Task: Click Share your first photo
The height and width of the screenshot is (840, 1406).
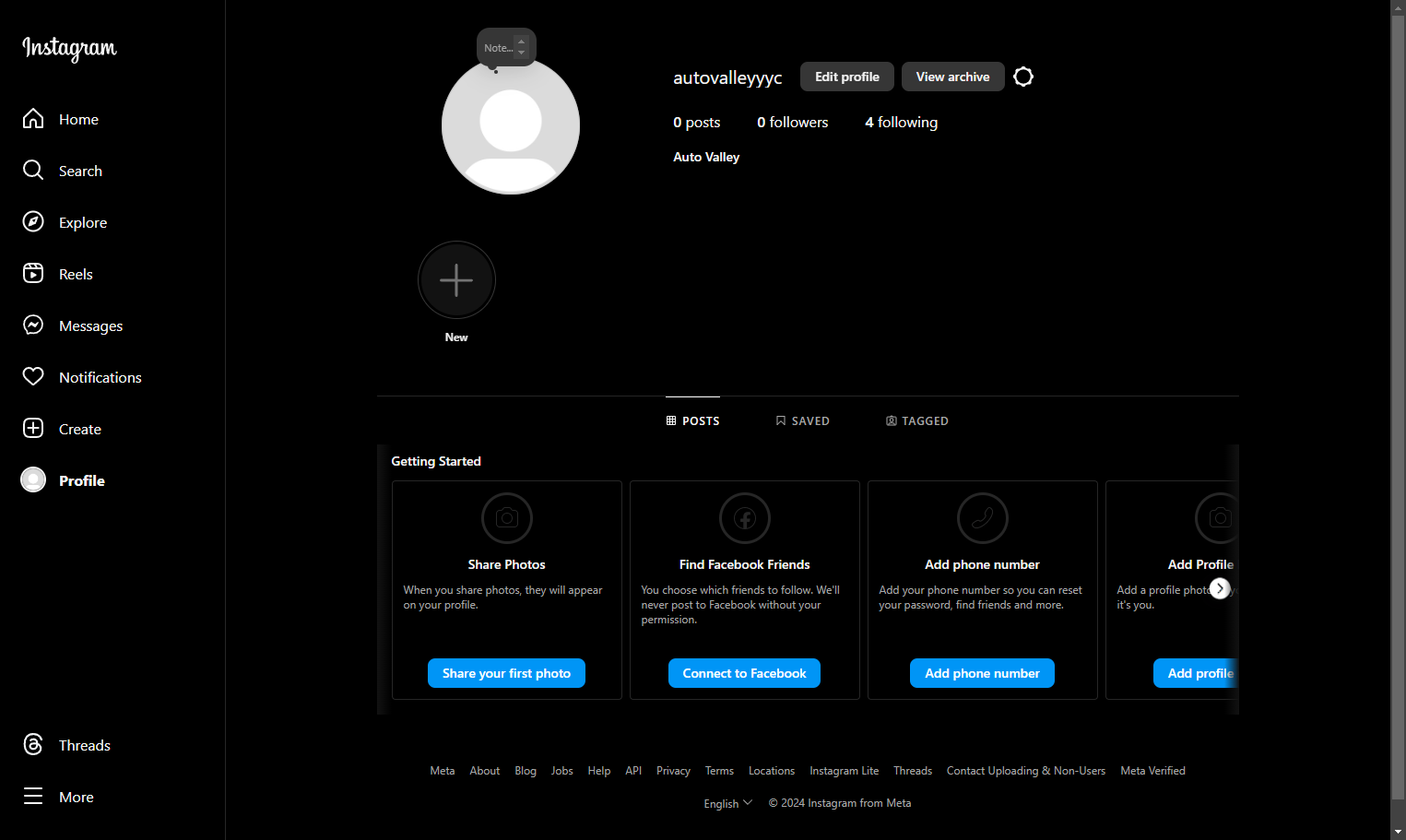Action: (x=507, y=673)
